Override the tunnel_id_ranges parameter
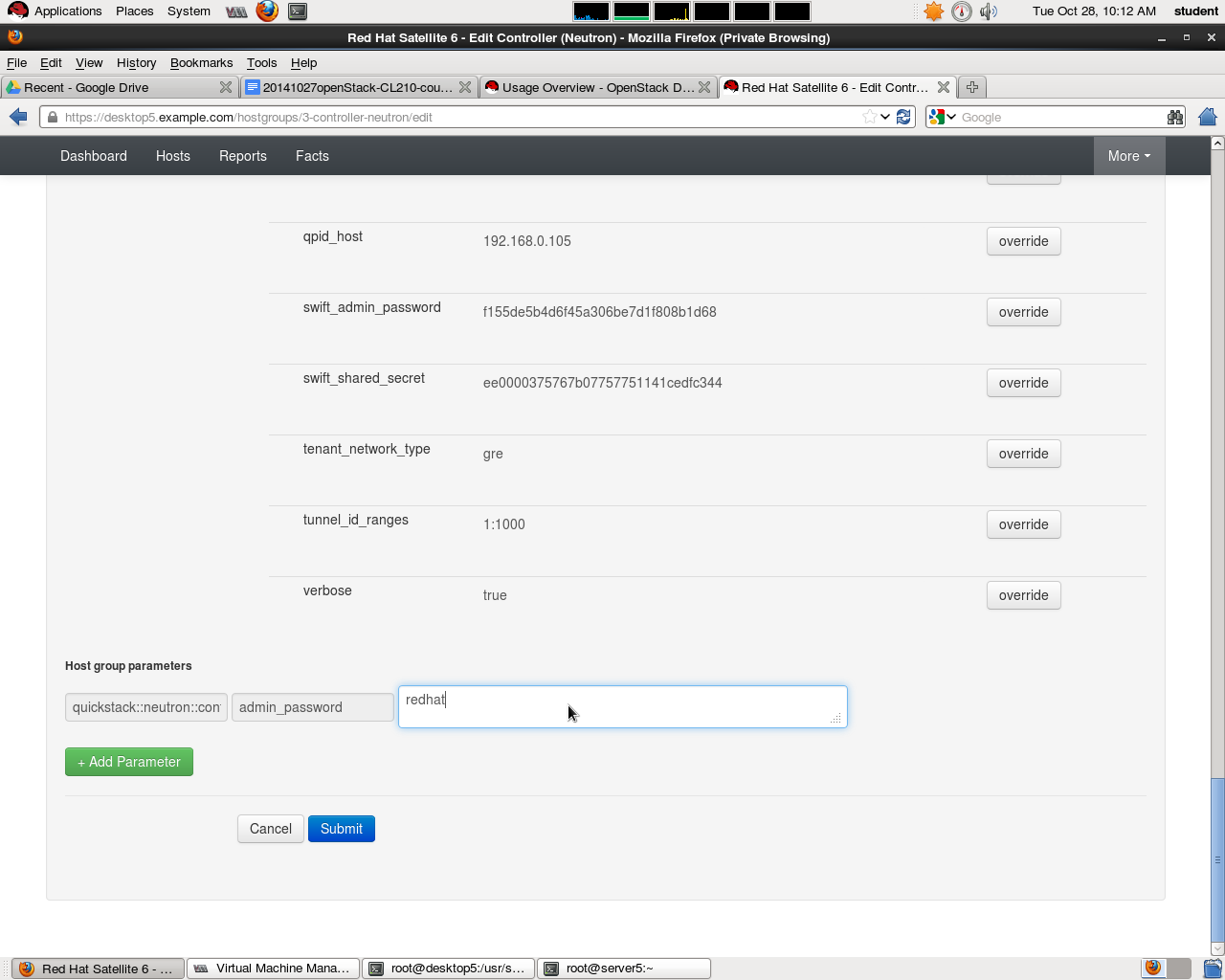 (1024, 524)
